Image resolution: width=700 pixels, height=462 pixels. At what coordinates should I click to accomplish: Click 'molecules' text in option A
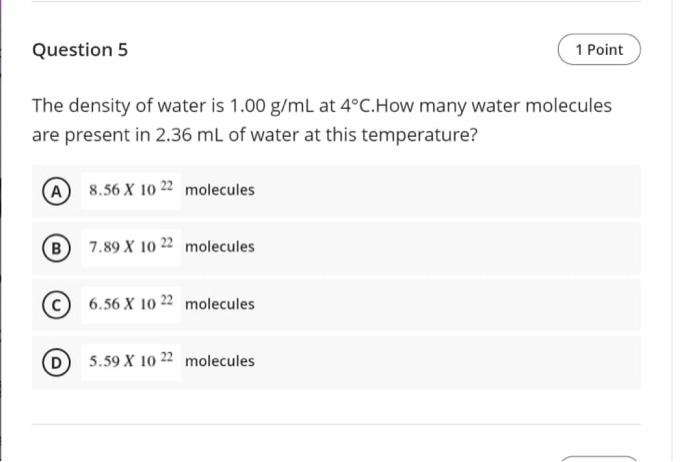pos(220,190)
